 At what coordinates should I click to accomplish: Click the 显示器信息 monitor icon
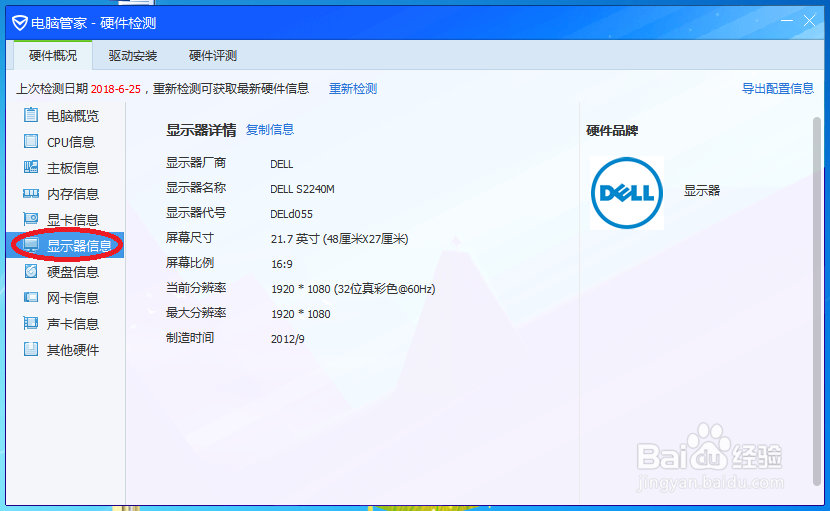(31, 245)
